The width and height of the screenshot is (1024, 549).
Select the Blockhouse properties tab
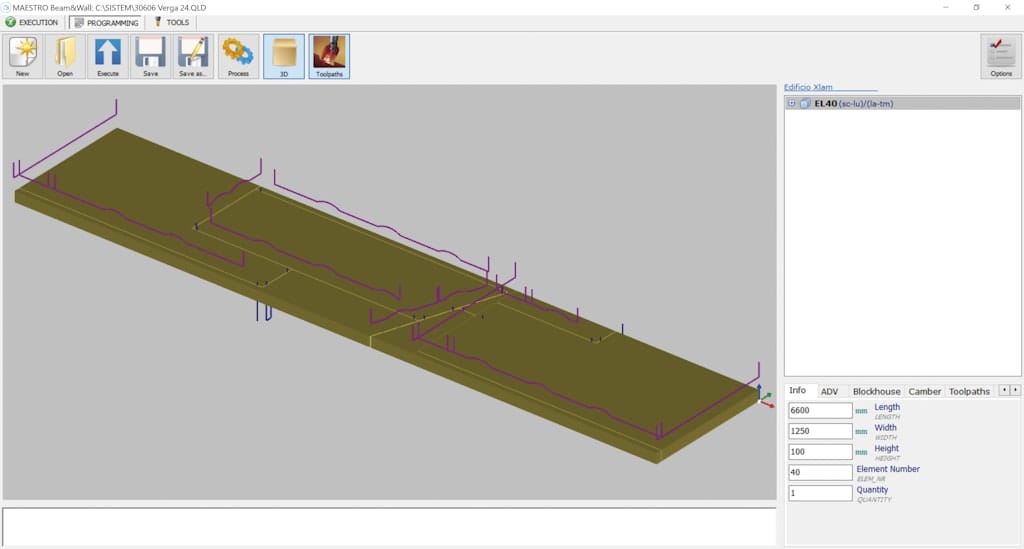point(876,391)
